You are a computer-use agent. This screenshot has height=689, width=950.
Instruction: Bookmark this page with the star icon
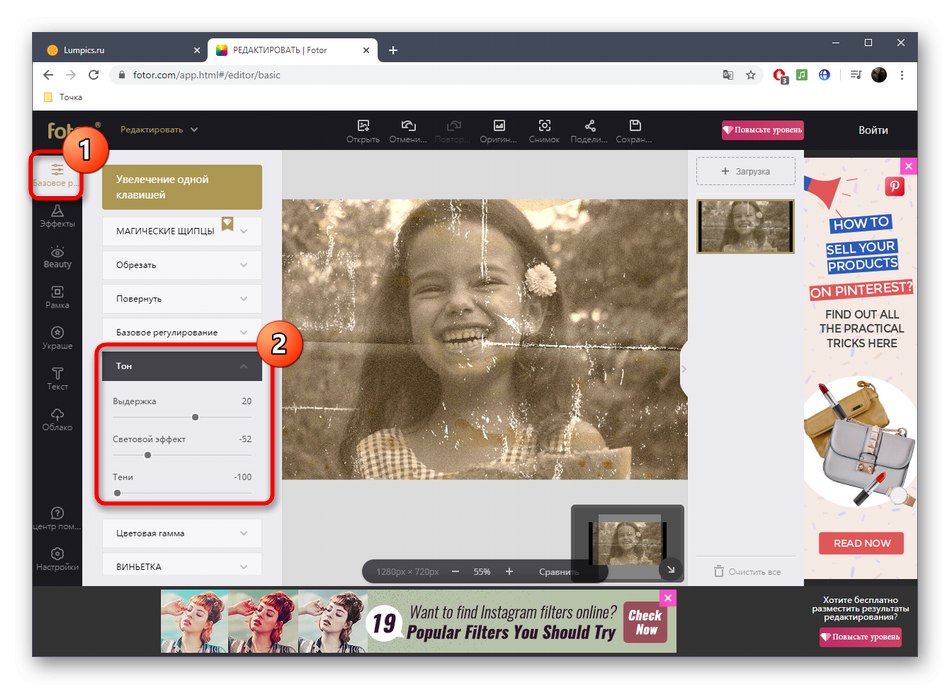point(751,75)
